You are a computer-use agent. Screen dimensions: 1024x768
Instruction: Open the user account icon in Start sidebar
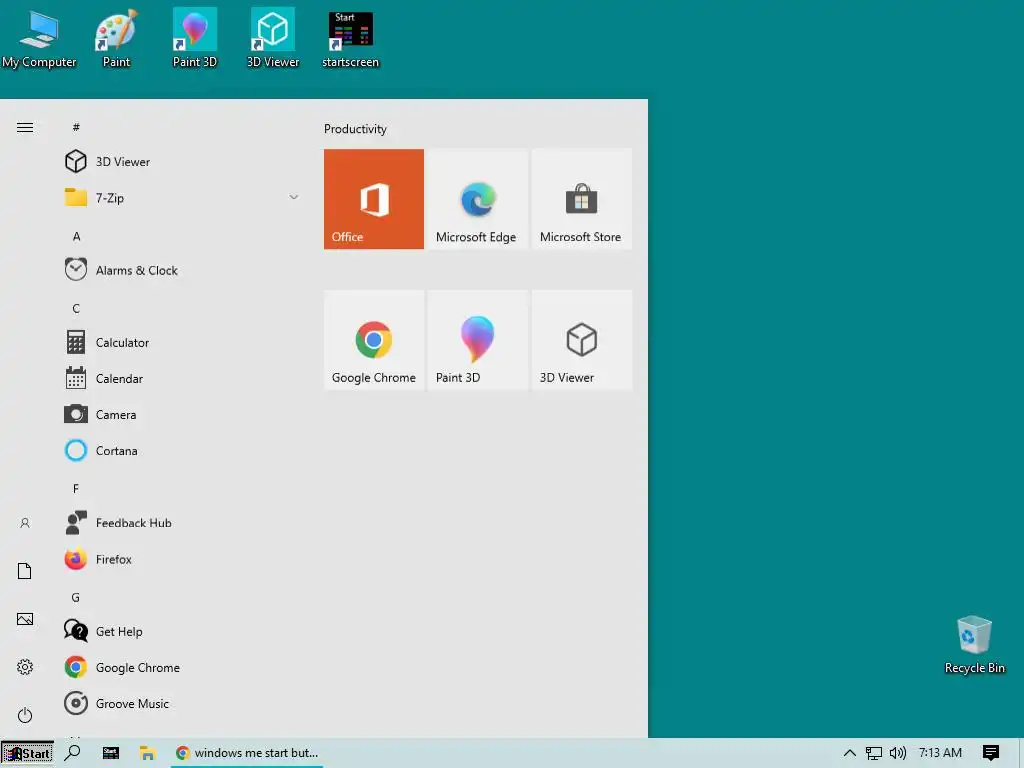pos(25,522)
